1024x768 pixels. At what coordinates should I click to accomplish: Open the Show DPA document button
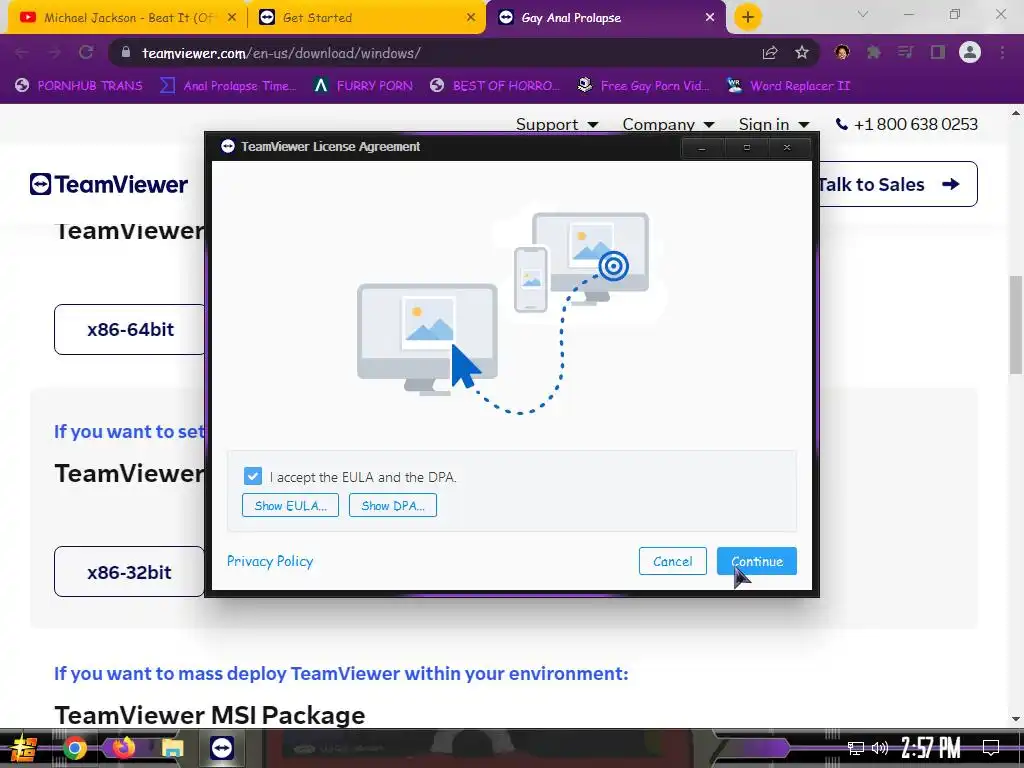point(393,505)
